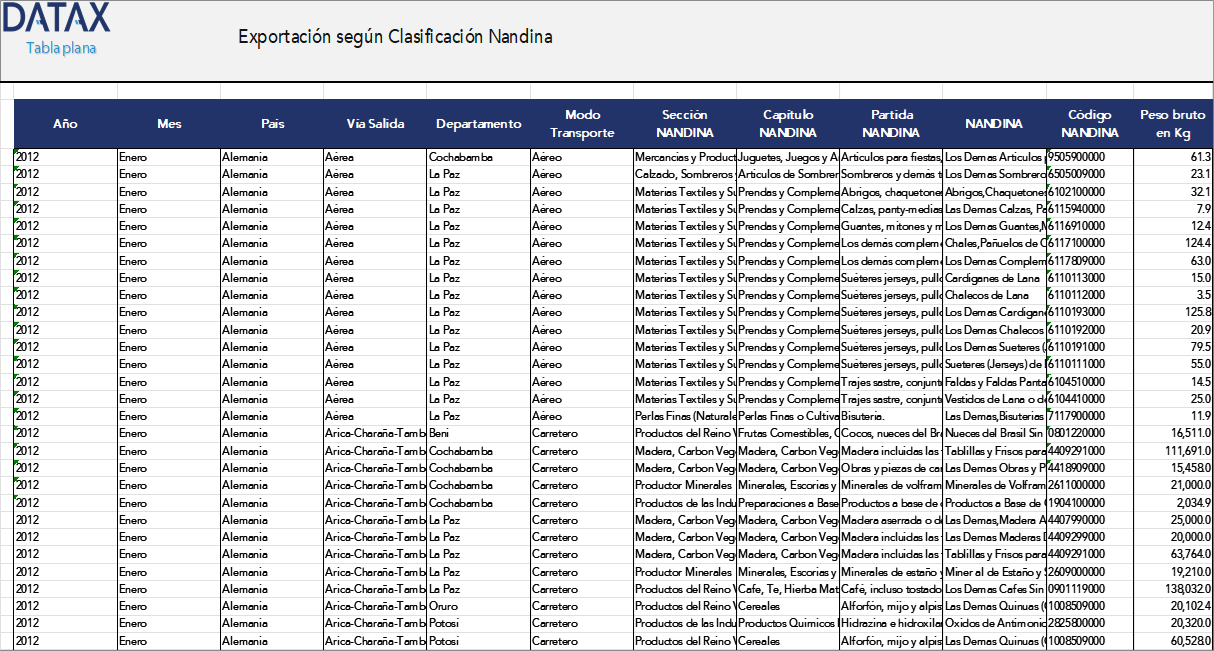Select the Año column header
1214x651 pixels.
(x=65, y=124)
